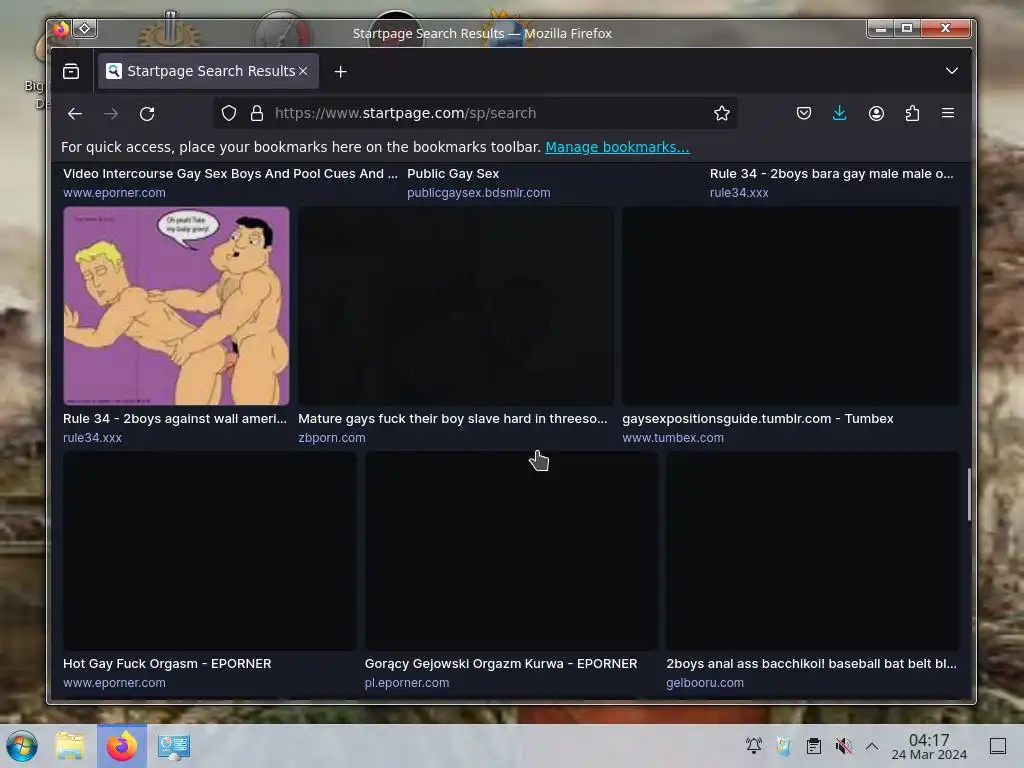Toggle the keep-on-all-desktops titlebar pin

click(85, 29)
